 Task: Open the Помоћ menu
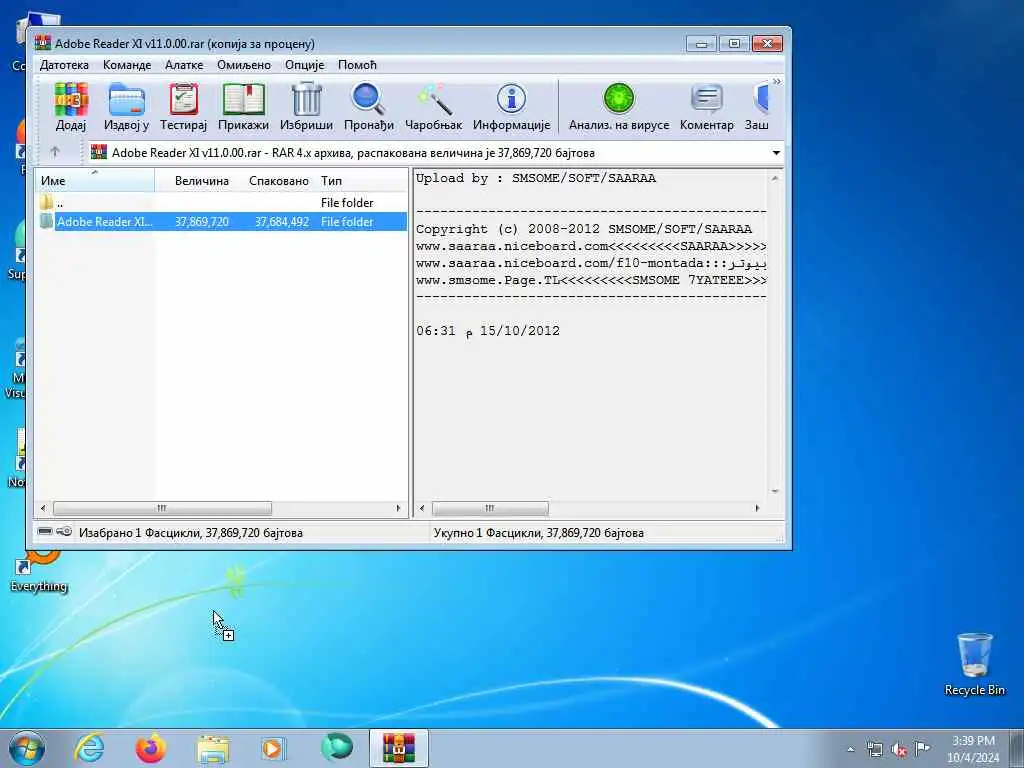pos(357,65)
